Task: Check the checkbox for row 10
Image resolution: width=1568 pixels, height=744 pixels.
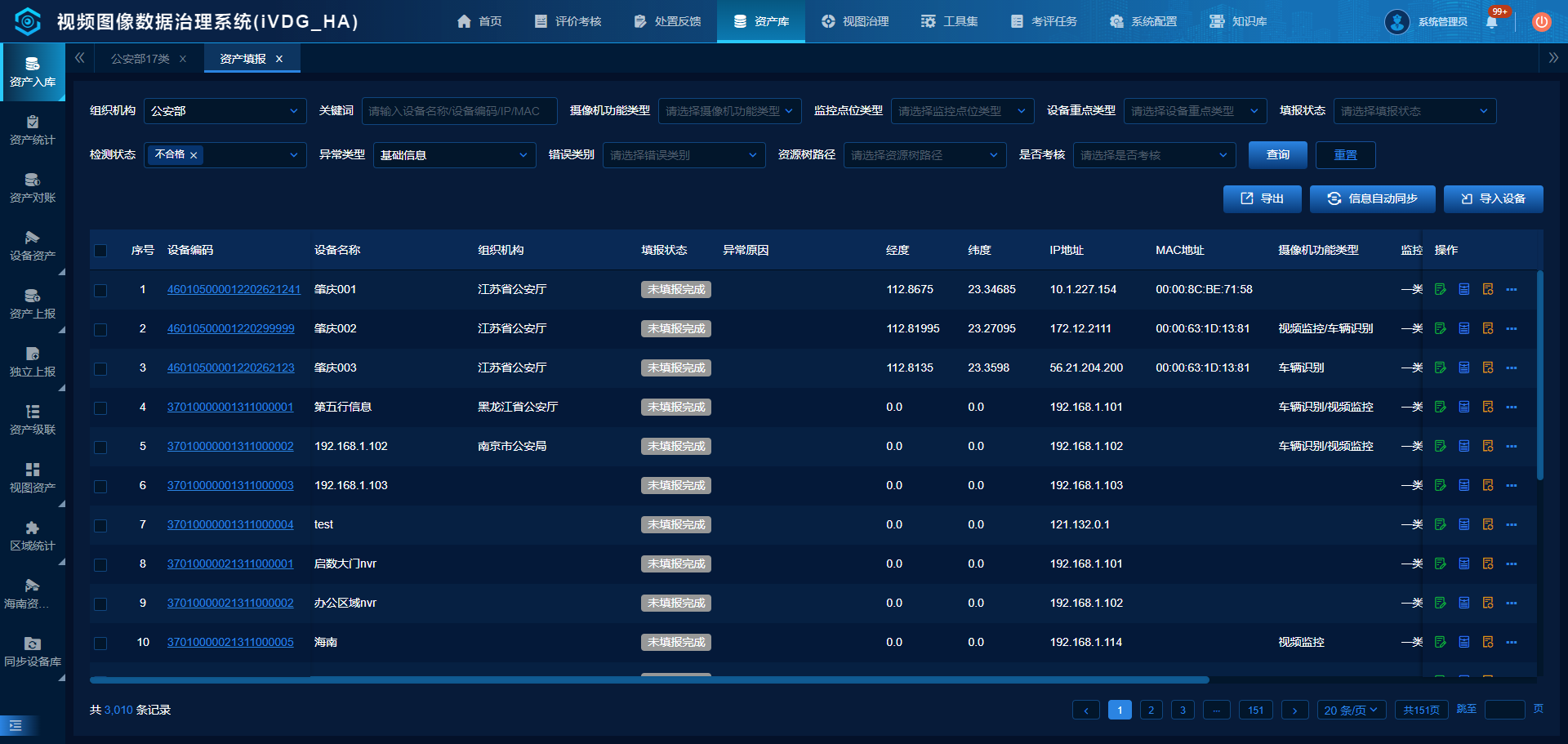Action: [100, 643]
